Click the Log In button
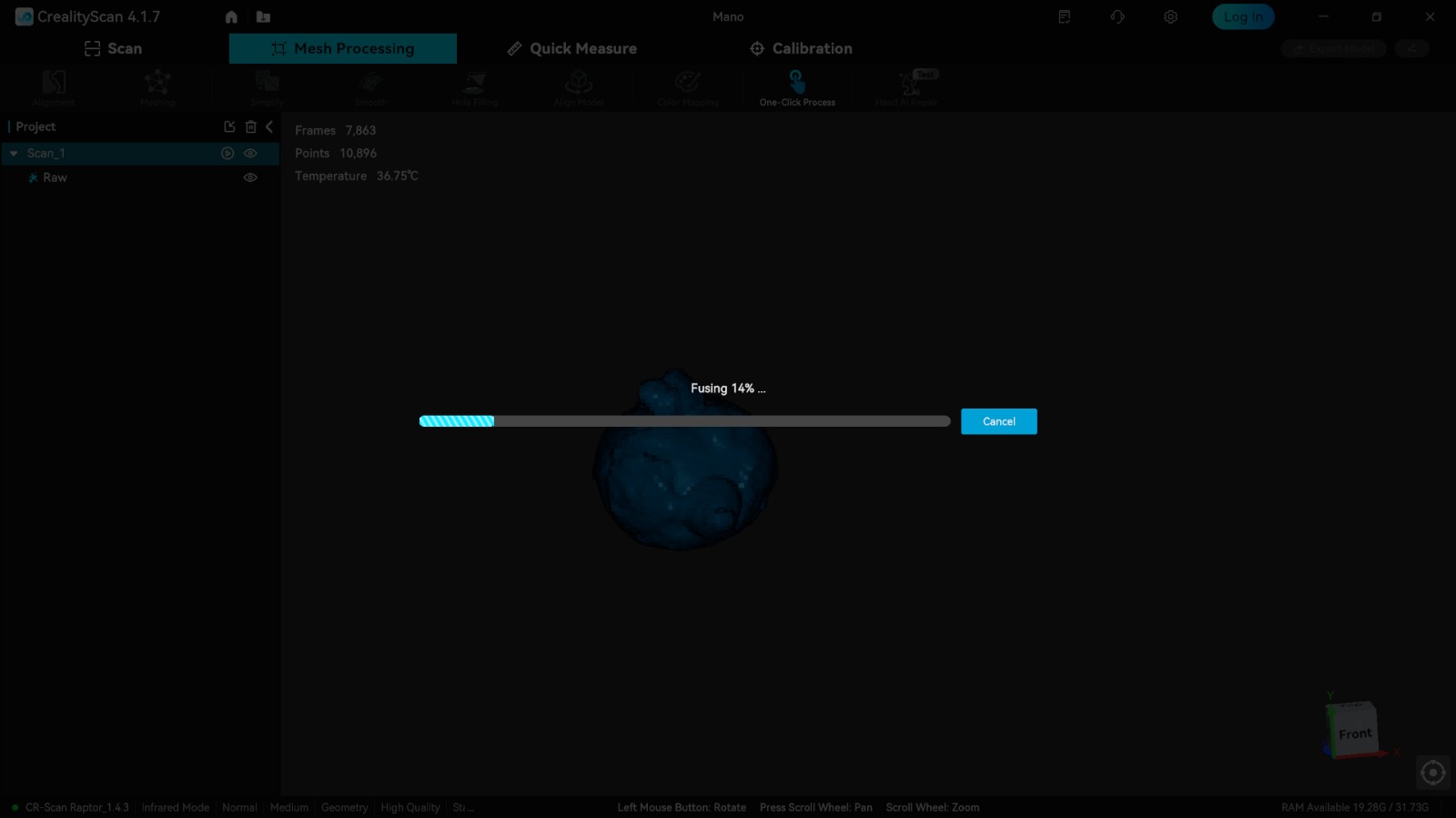1456x818 pixels. [x=1243, y=16]
